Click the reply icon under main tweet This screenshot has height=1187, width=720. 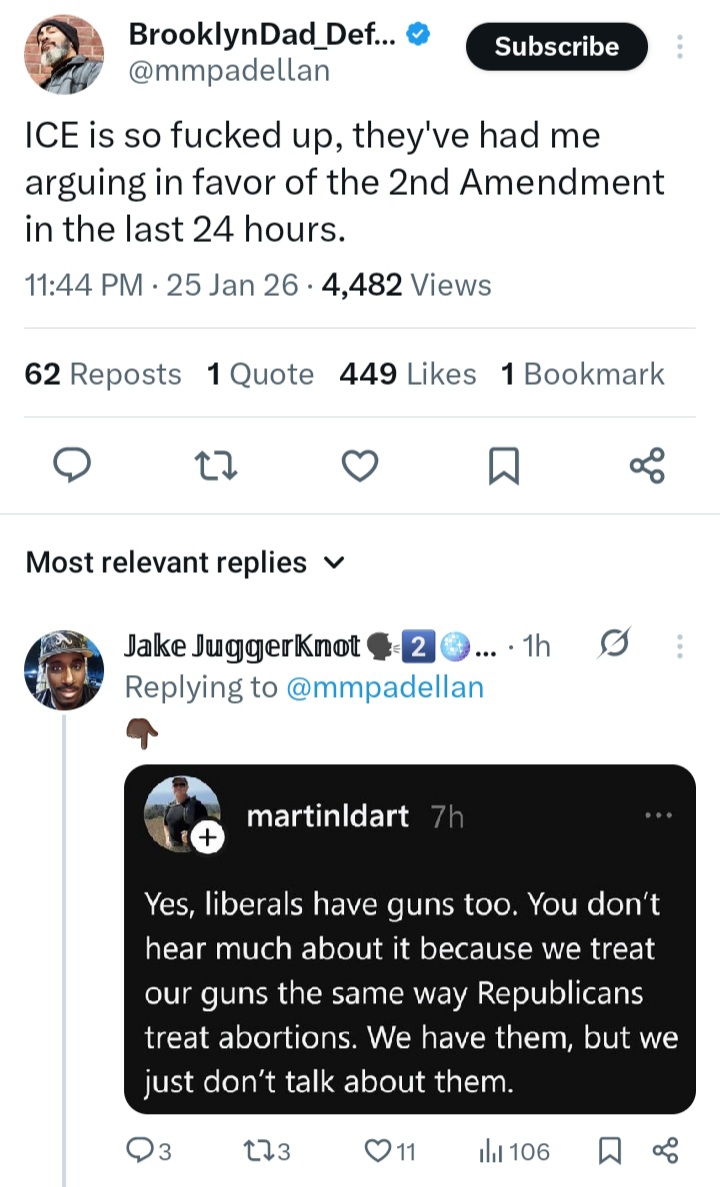(71, 465)
